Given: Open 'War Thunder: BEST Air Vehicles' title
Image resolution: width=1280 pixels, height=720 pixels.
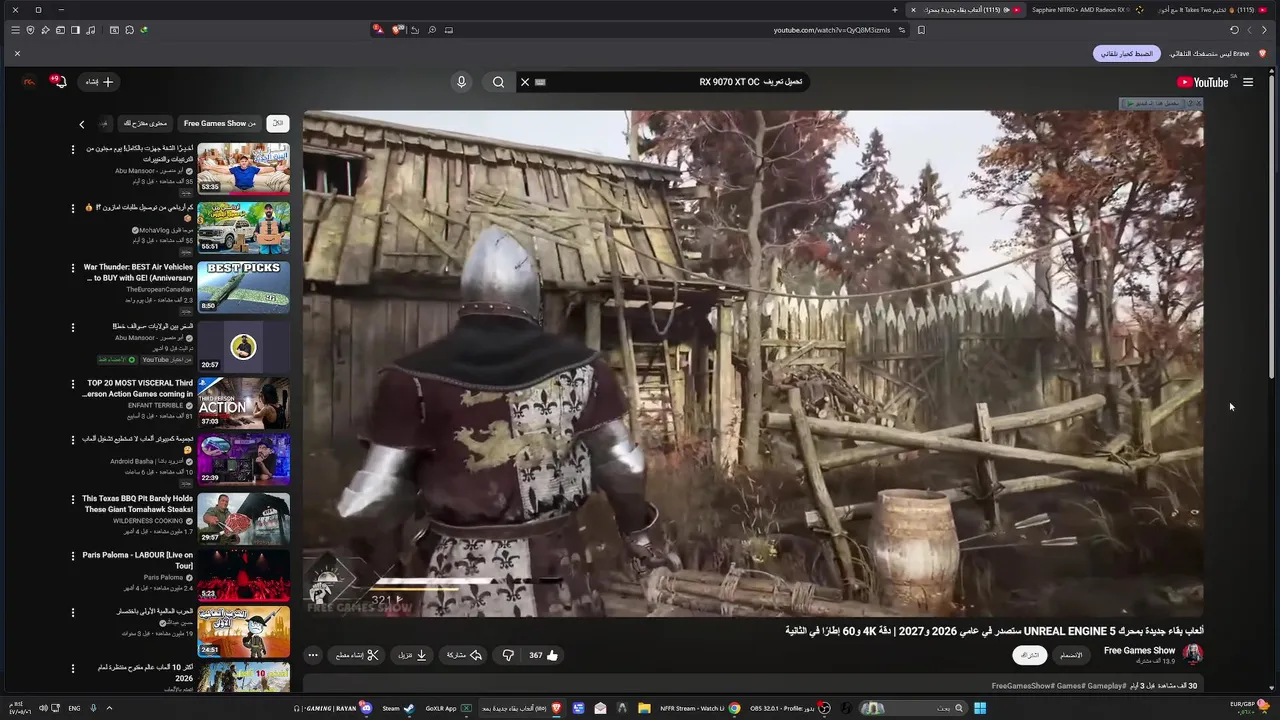Looking at the screenshot, I should click(138, 272).
